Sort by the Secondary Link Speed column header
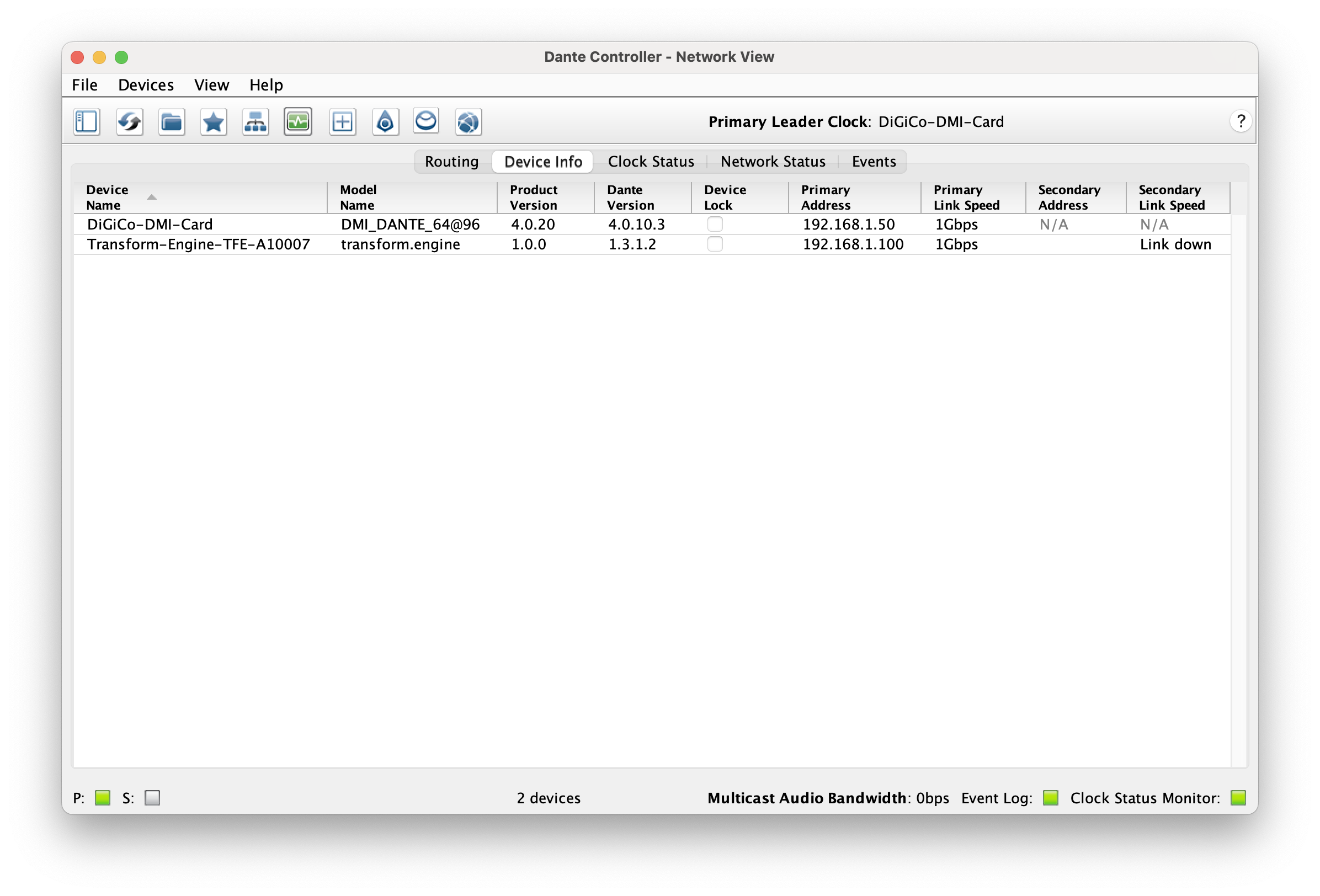Viewport: 1320px width, 896px height. (x=1179, y=198)
